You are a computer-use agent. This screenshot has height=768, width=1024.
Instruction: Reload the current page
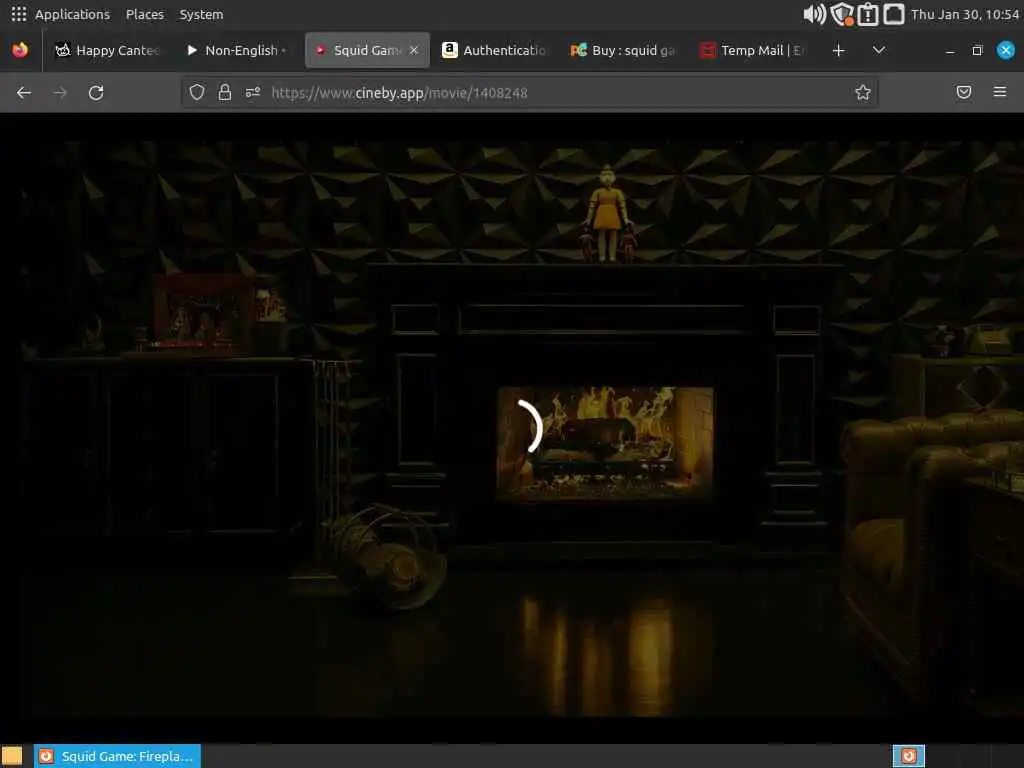pos(96,93)
